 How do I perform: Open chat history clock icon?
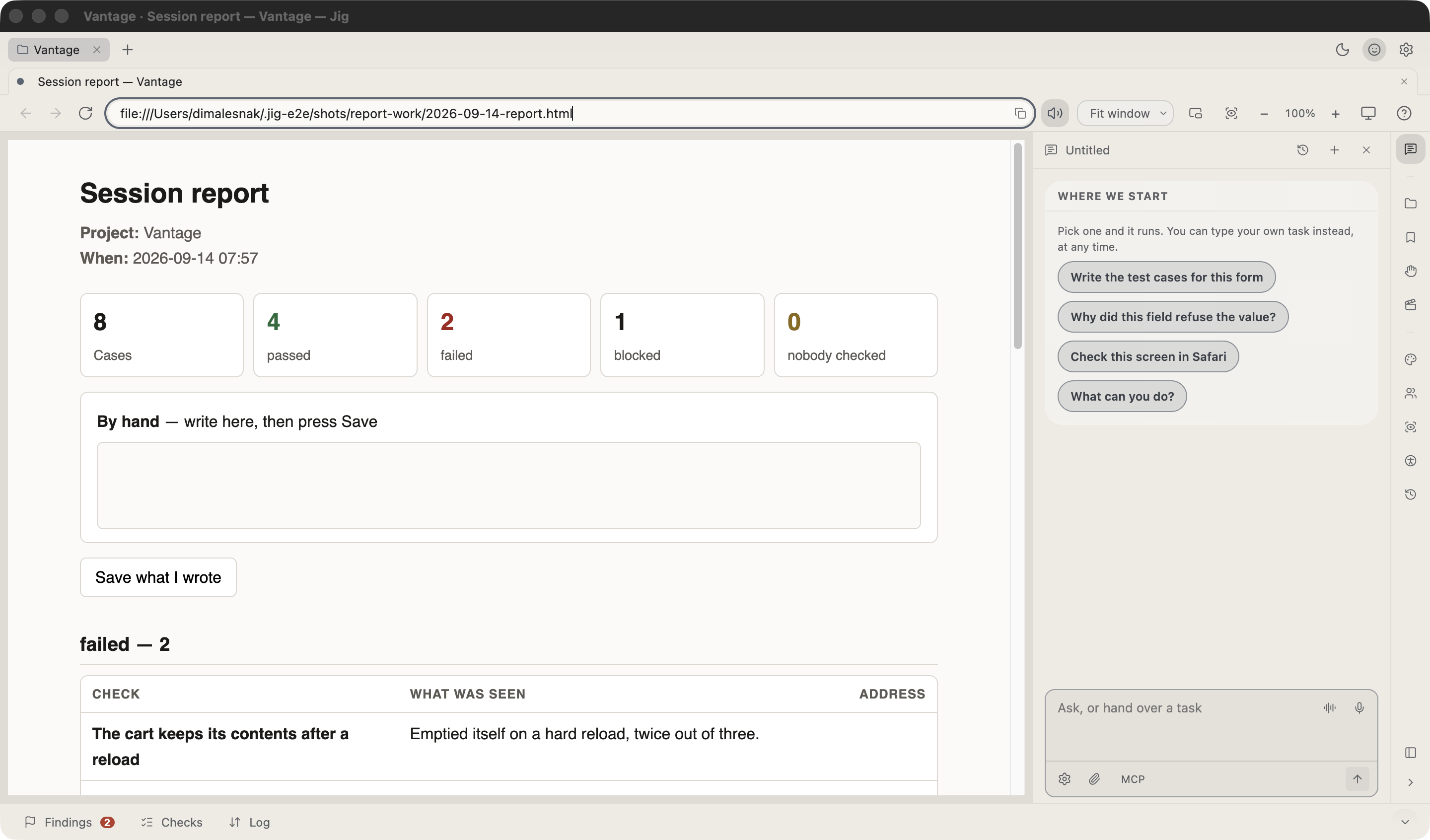click(1302, 150)
